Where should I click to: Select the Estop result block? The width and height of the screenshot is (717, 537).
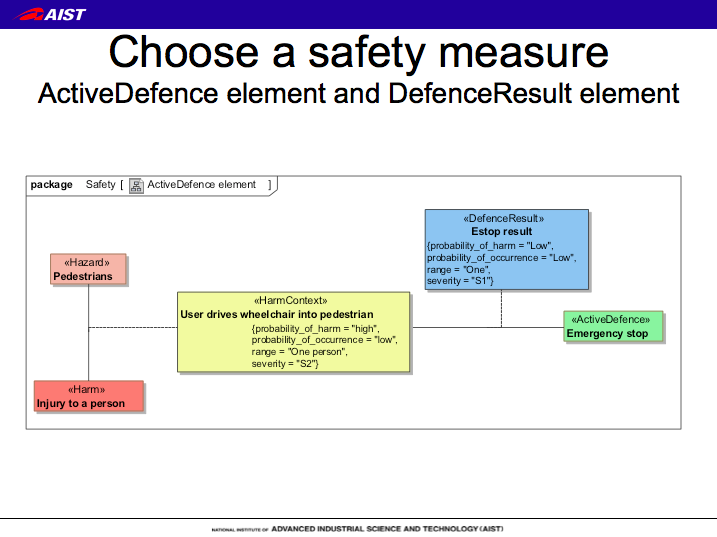(x=506, y=250)
